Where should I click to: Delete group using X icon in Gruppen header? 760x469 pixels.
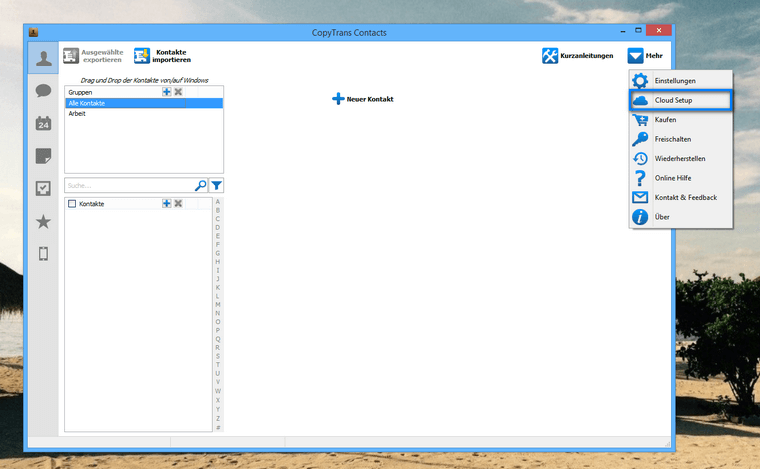pos(178,92)
